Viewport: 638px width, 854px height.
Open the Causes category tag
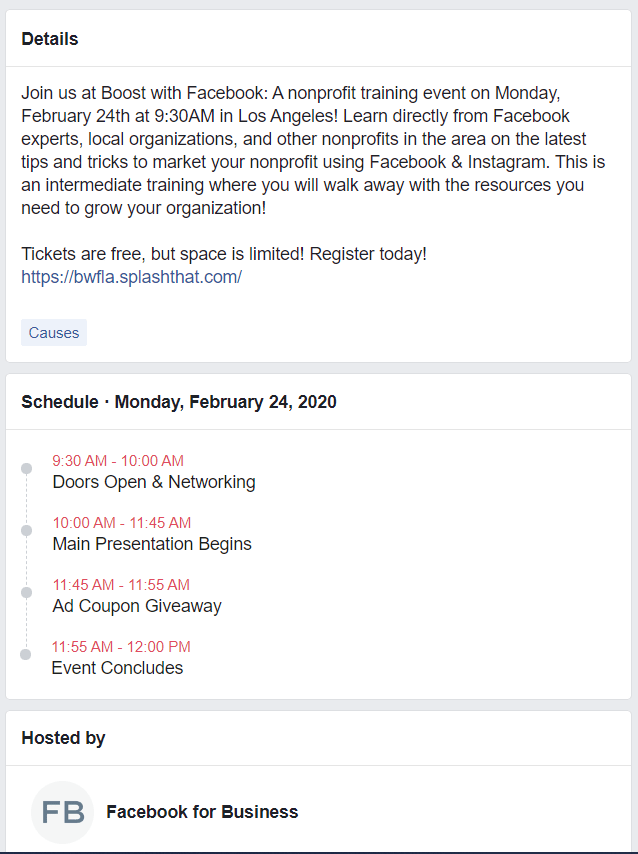pyautogui.click(x=53, y=332)
